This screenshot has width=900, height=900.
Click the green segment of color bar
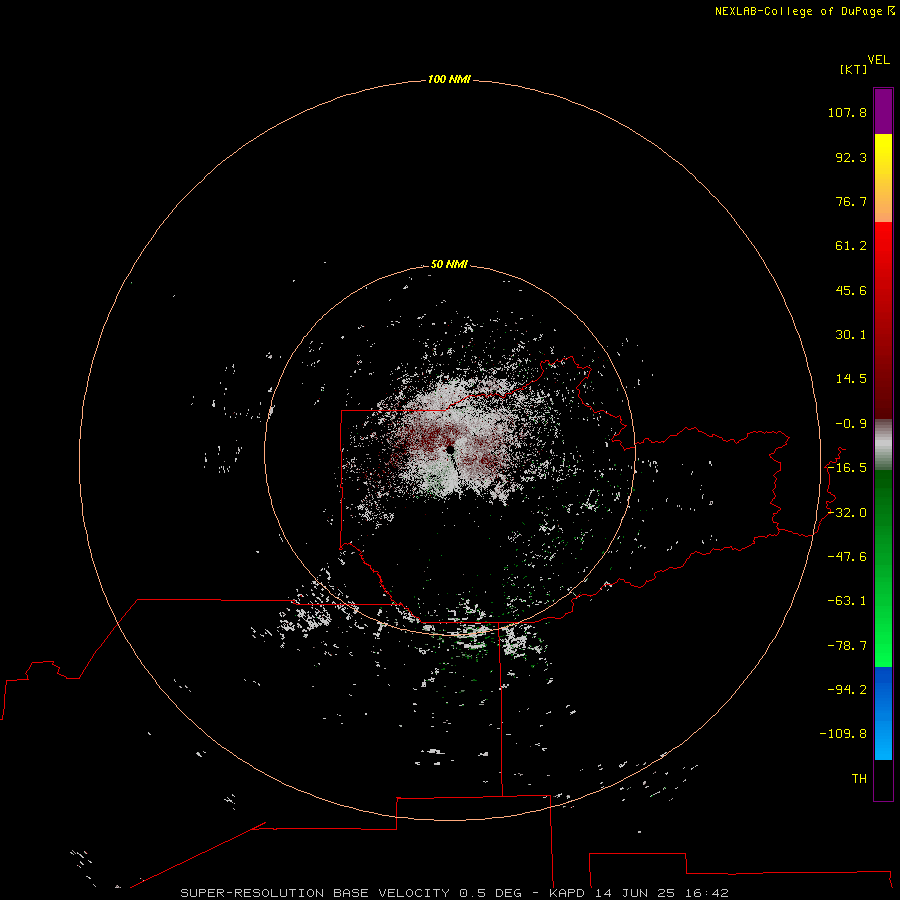tap(883, 568)
